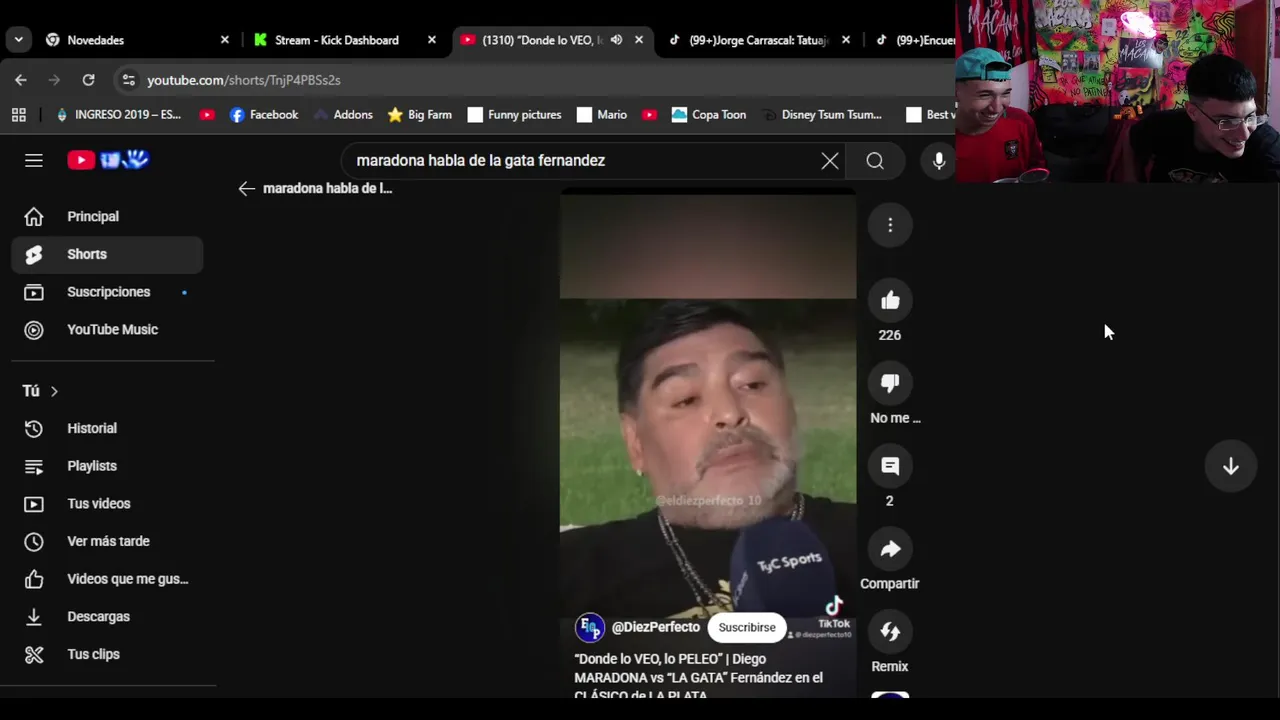The width and height of the screenshot is (1280, 720).
Task: Open Tus videos in the sidebar
Action: pos(108,504)
